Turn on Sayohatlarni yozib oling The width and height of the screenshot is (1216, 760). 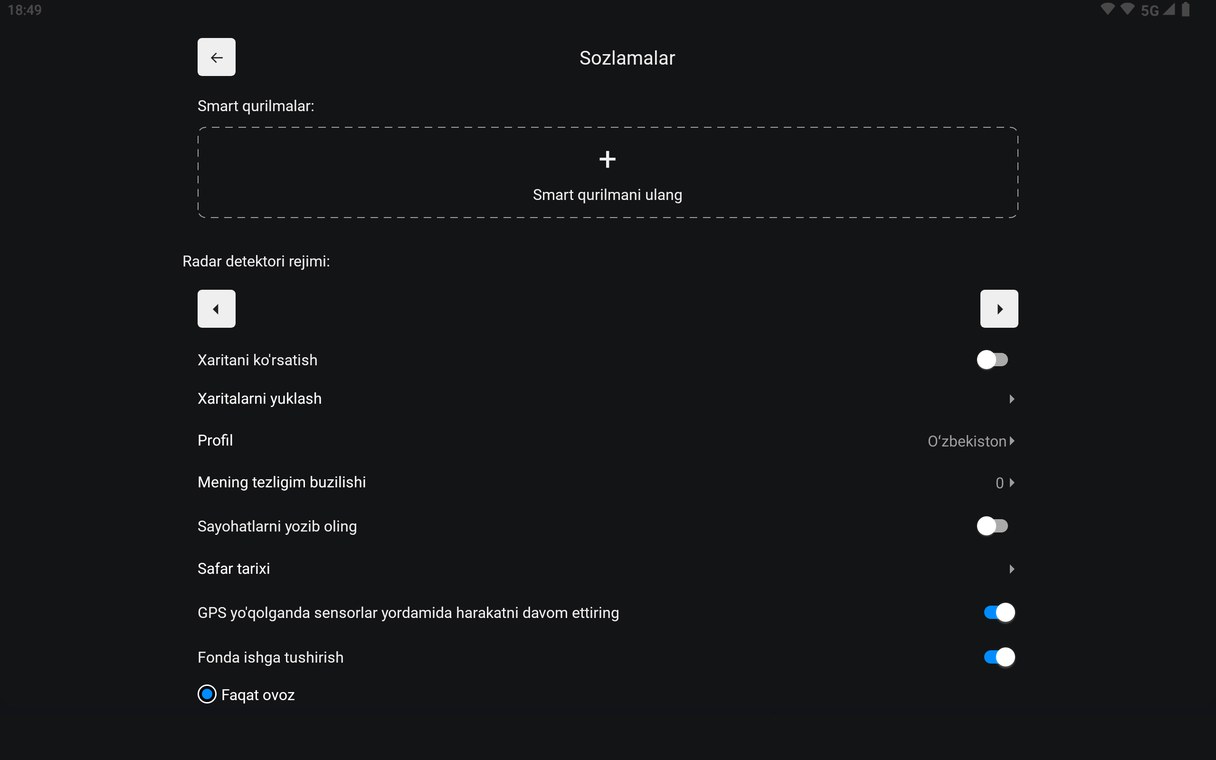992,526
